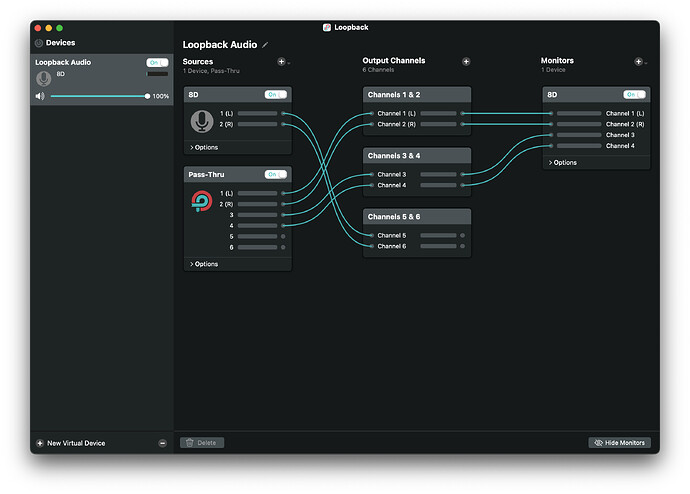Click the 8D monitor title bar
Screen dimensions: 690x494
596,95
